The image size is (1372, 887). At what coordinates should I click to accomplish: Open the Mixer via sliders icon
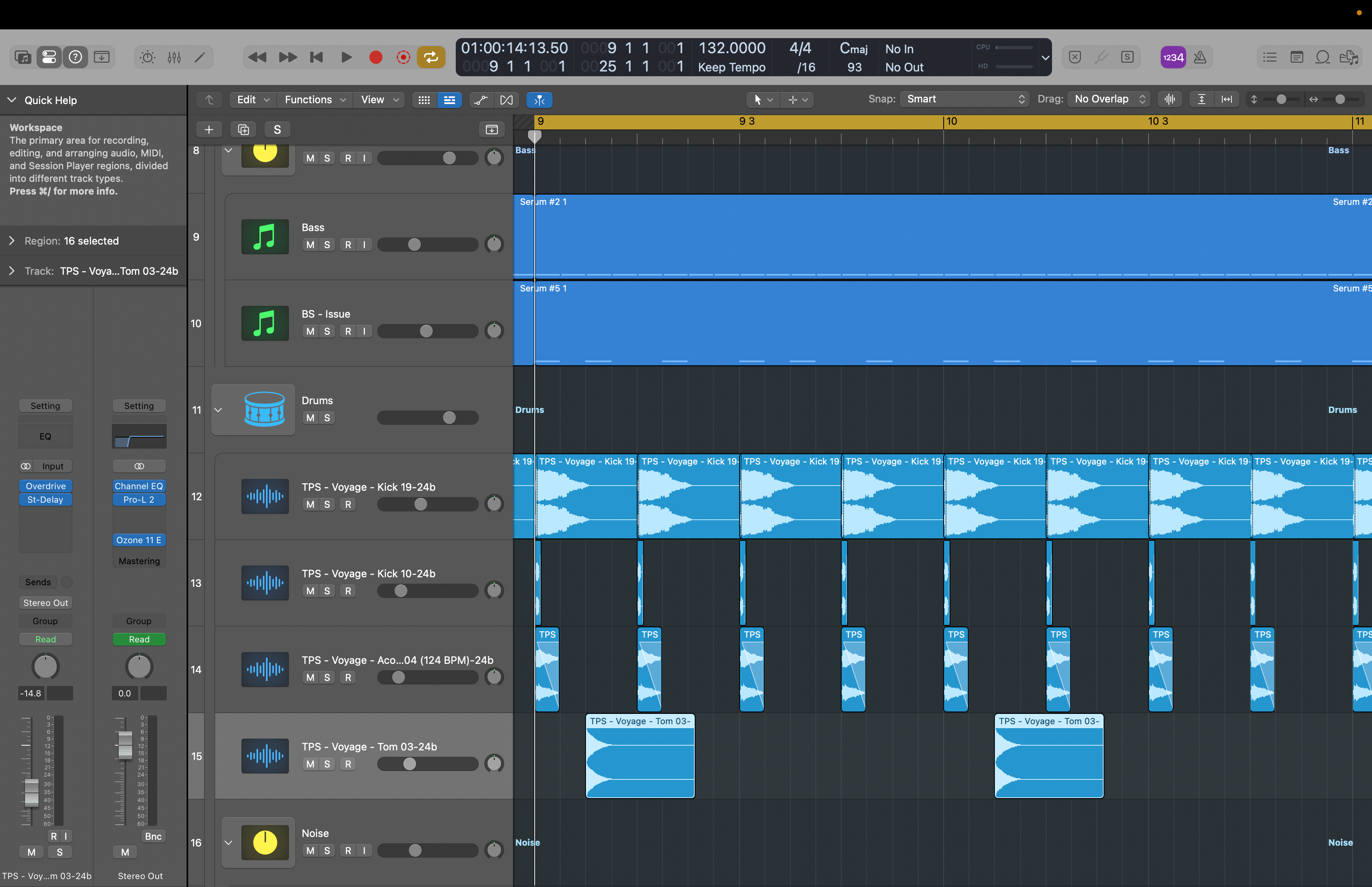point(174,57)
